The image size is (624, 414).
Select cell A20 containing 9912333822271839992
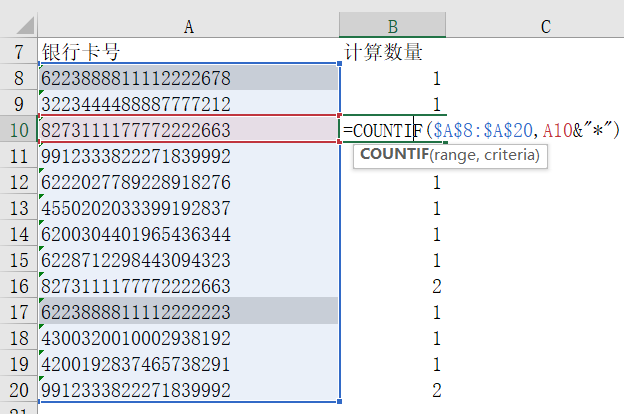tap(189, 389)
